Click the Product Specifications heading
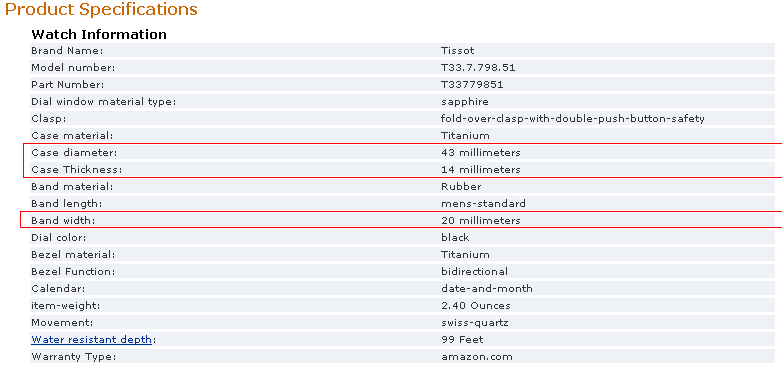Viewport: 782px width, 369px height. (101, 9)
